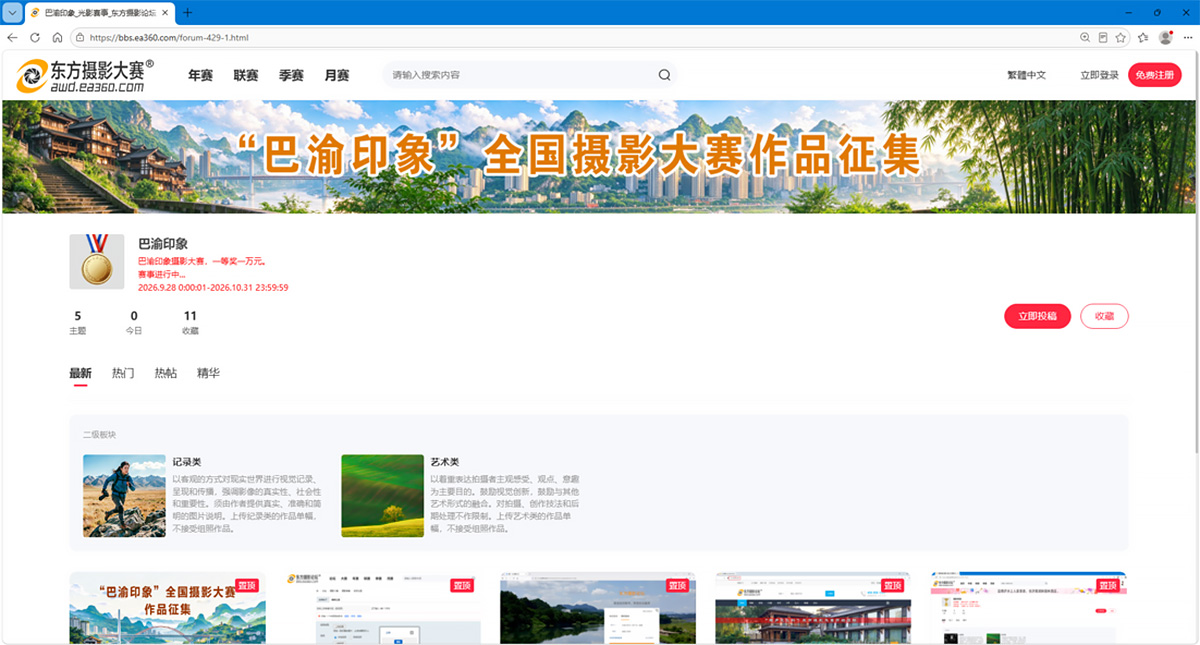
Task: Select the 热门 tab
Action: pyautogui.click(x=123, y=373)
